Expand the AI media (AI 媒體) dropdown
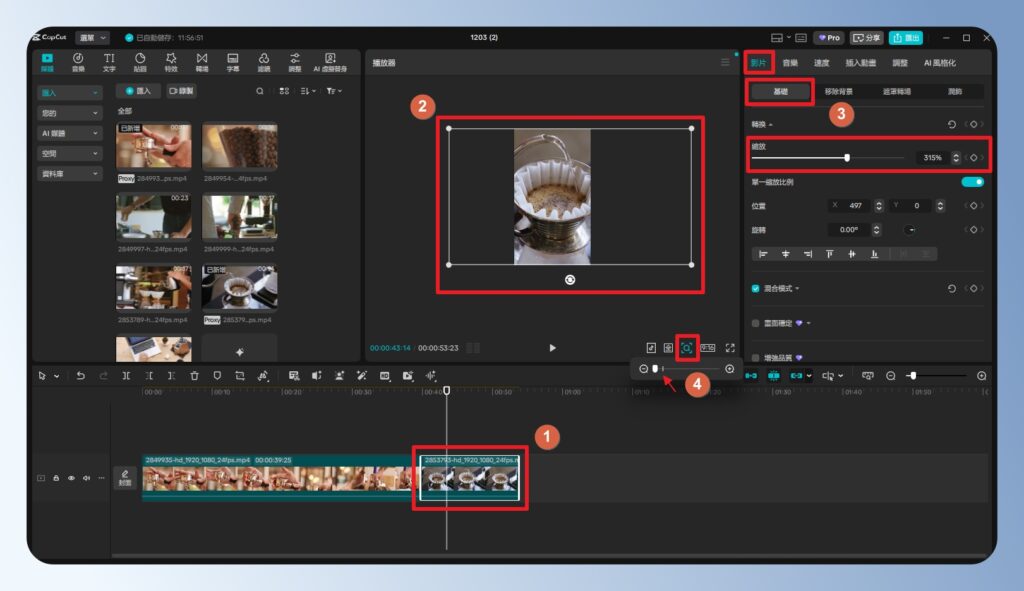The image size is (1024, 591). [x=69, y=133]
